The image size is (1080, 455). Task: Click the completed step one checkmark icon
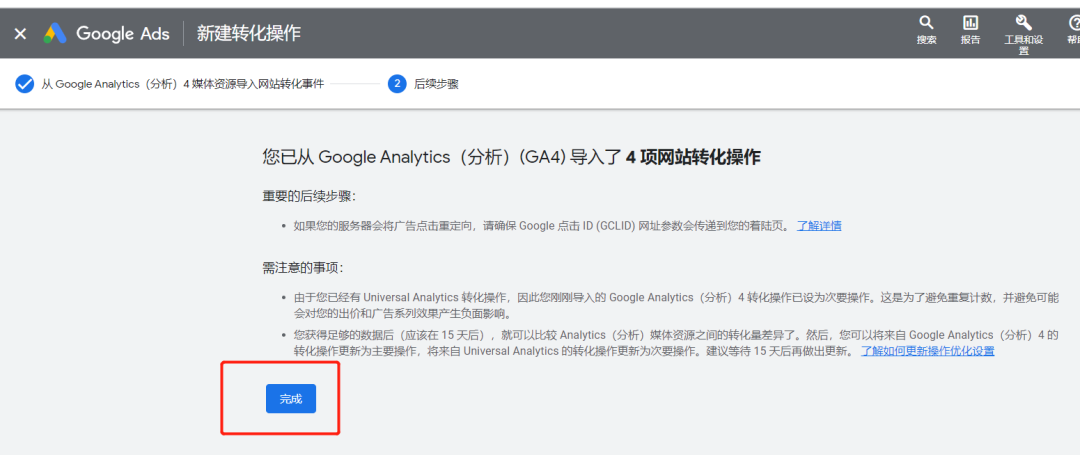pyautogui.click(x=25, y=84)
